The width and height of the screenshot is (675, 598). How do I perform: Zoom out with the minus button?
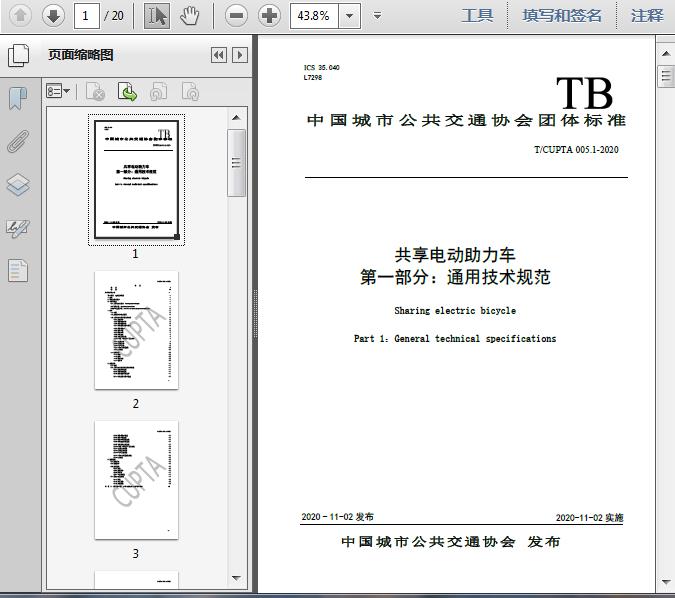coord(236,16)
